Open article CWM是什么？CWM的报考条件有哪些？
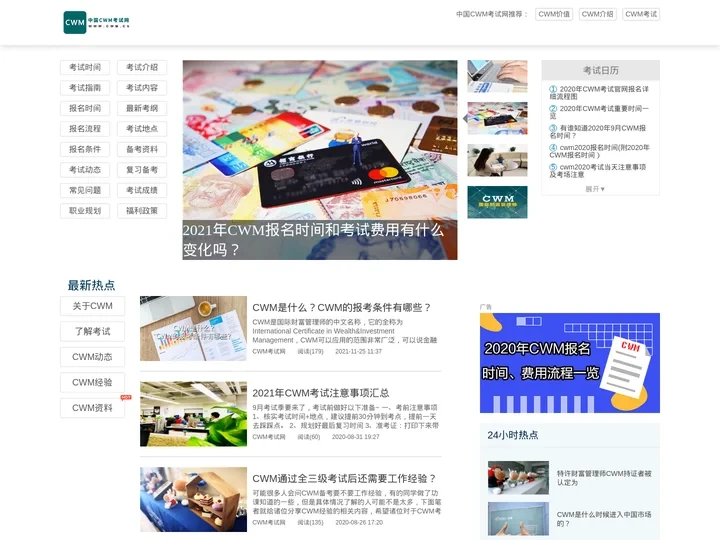The height and width of the screenshot is (540, 720). 342,308
